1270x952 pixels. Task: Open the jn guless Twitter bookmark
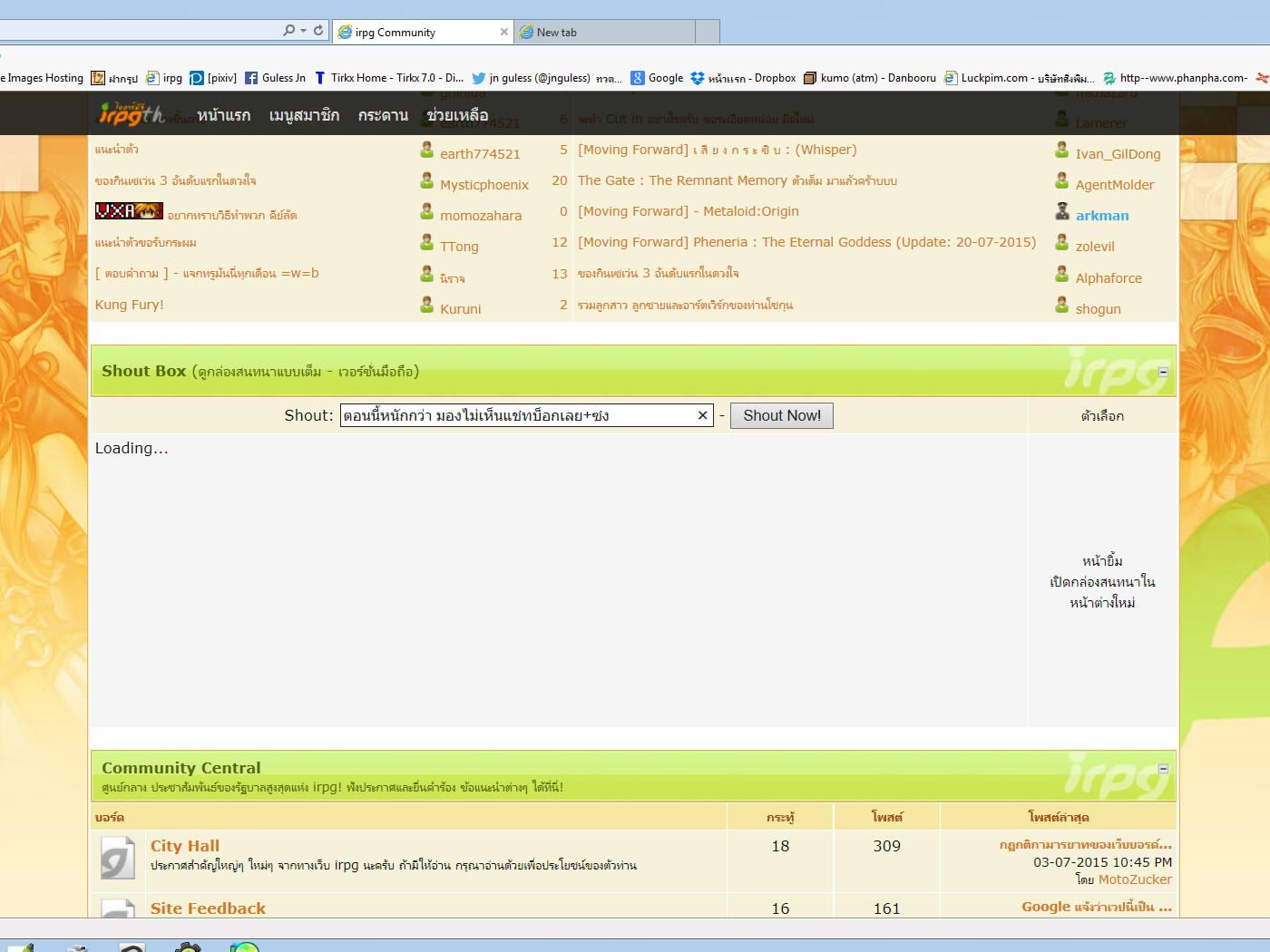(547, 78)
